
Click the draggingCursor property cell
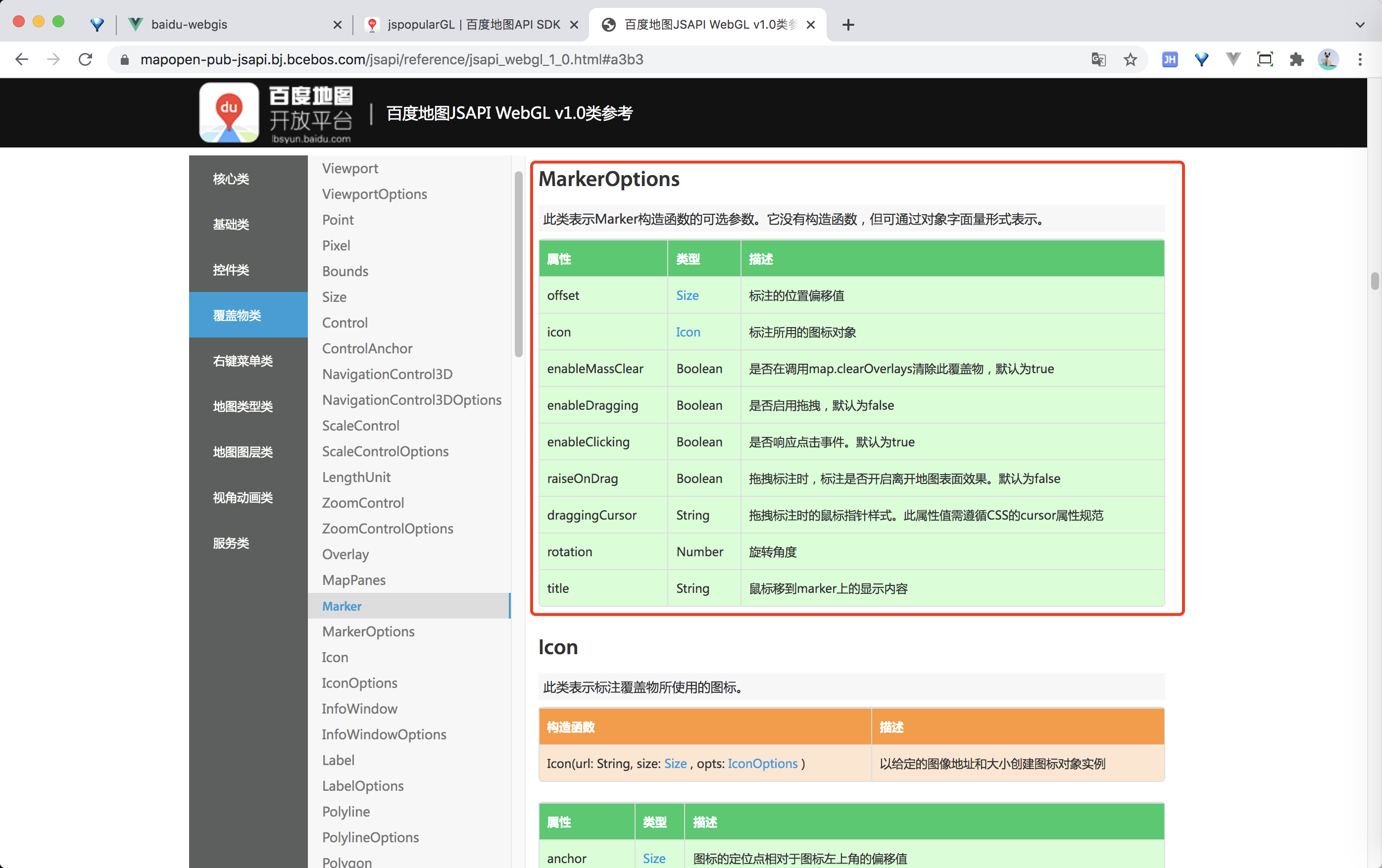click(602, 515)
